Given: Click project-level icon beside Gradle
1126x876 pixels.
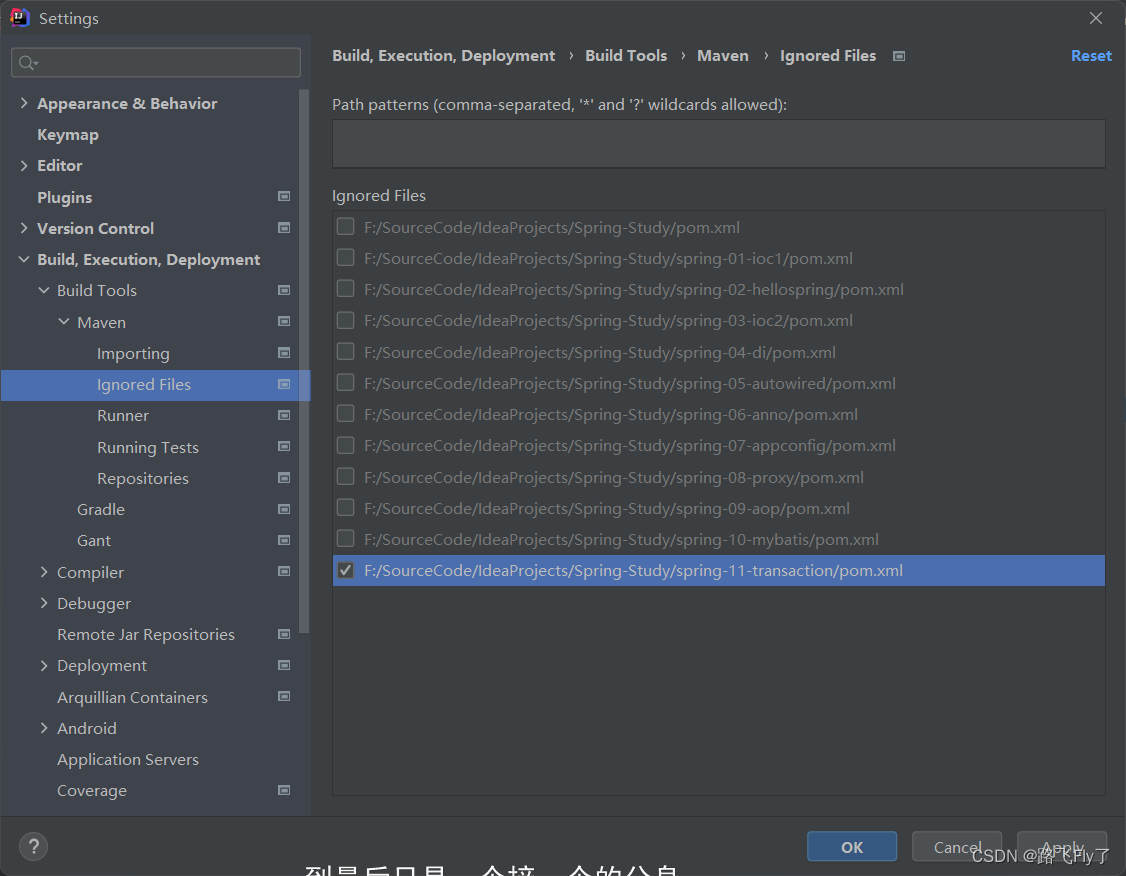Looking at the screenshot, I should [x=284, y=509].
